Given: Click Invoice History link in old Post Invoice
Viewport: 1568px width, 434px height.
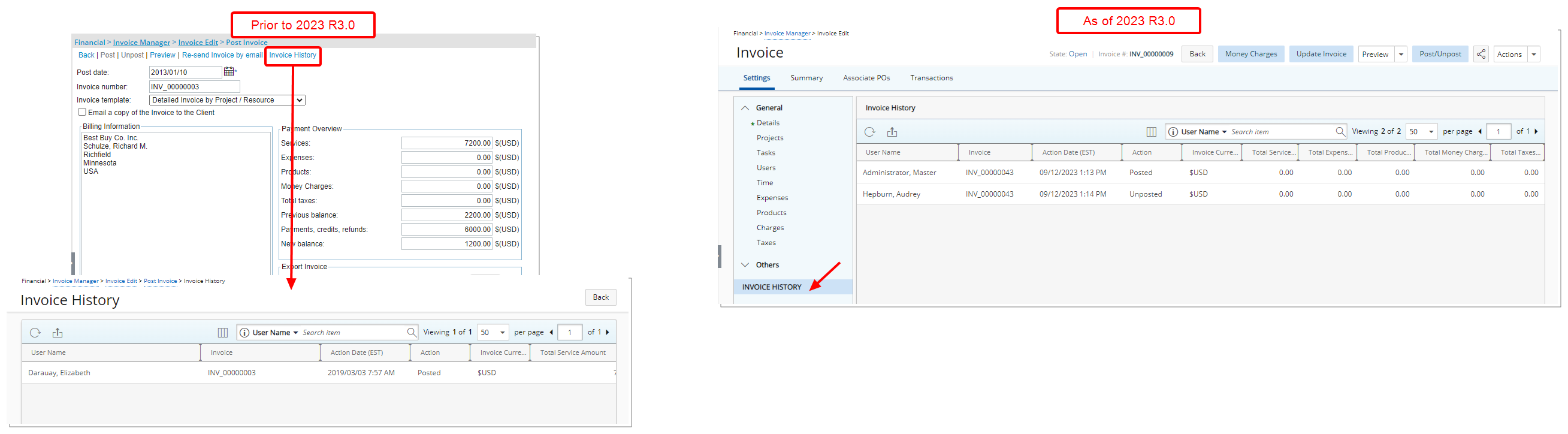Looking at the screenshot, I should pyautogui.click(x=293, y=55).
